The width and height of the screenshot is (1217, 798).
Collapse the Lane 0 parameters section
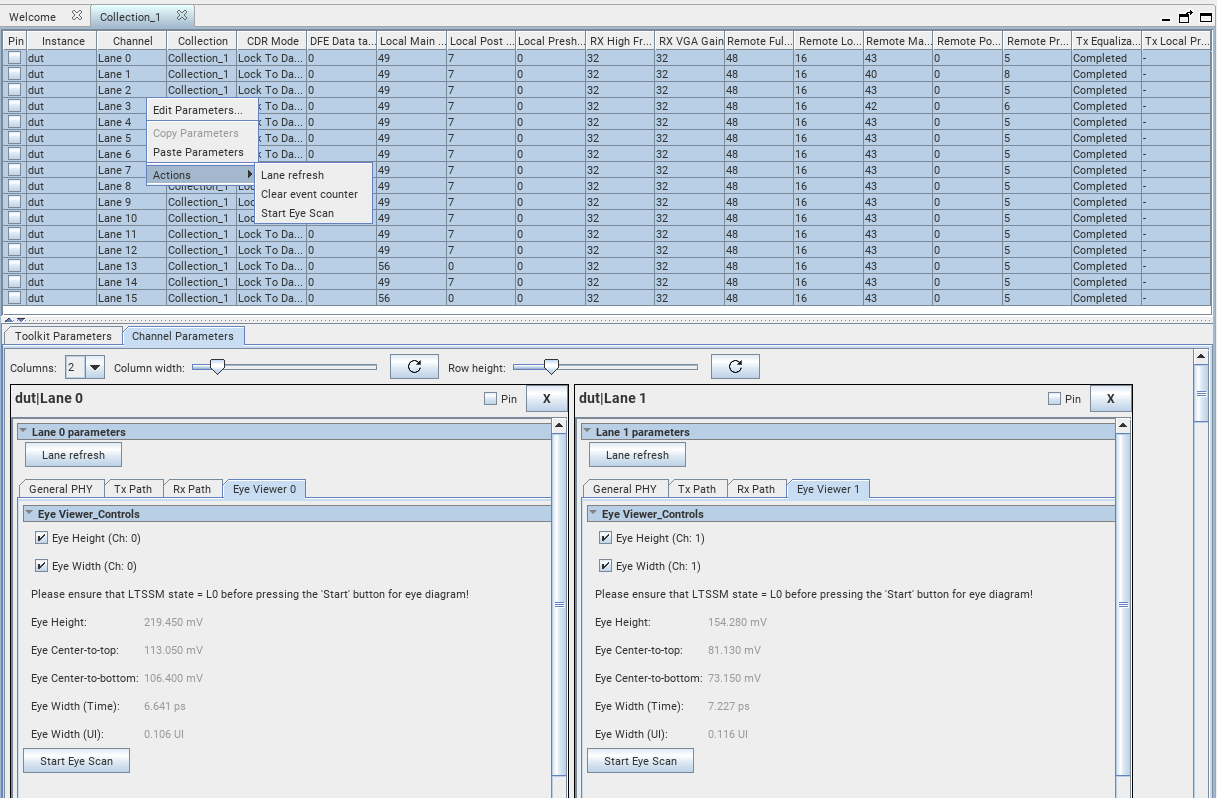pos(23,432)
